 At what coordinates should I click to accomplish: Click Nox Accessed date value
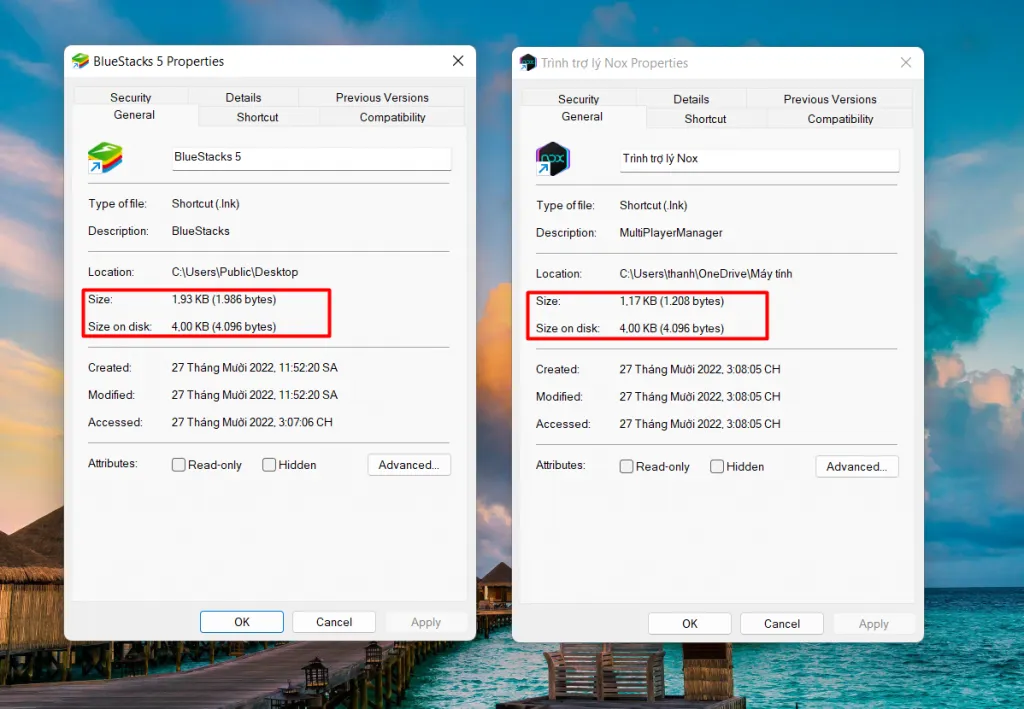pyautogui.click(x=700, y=424)
